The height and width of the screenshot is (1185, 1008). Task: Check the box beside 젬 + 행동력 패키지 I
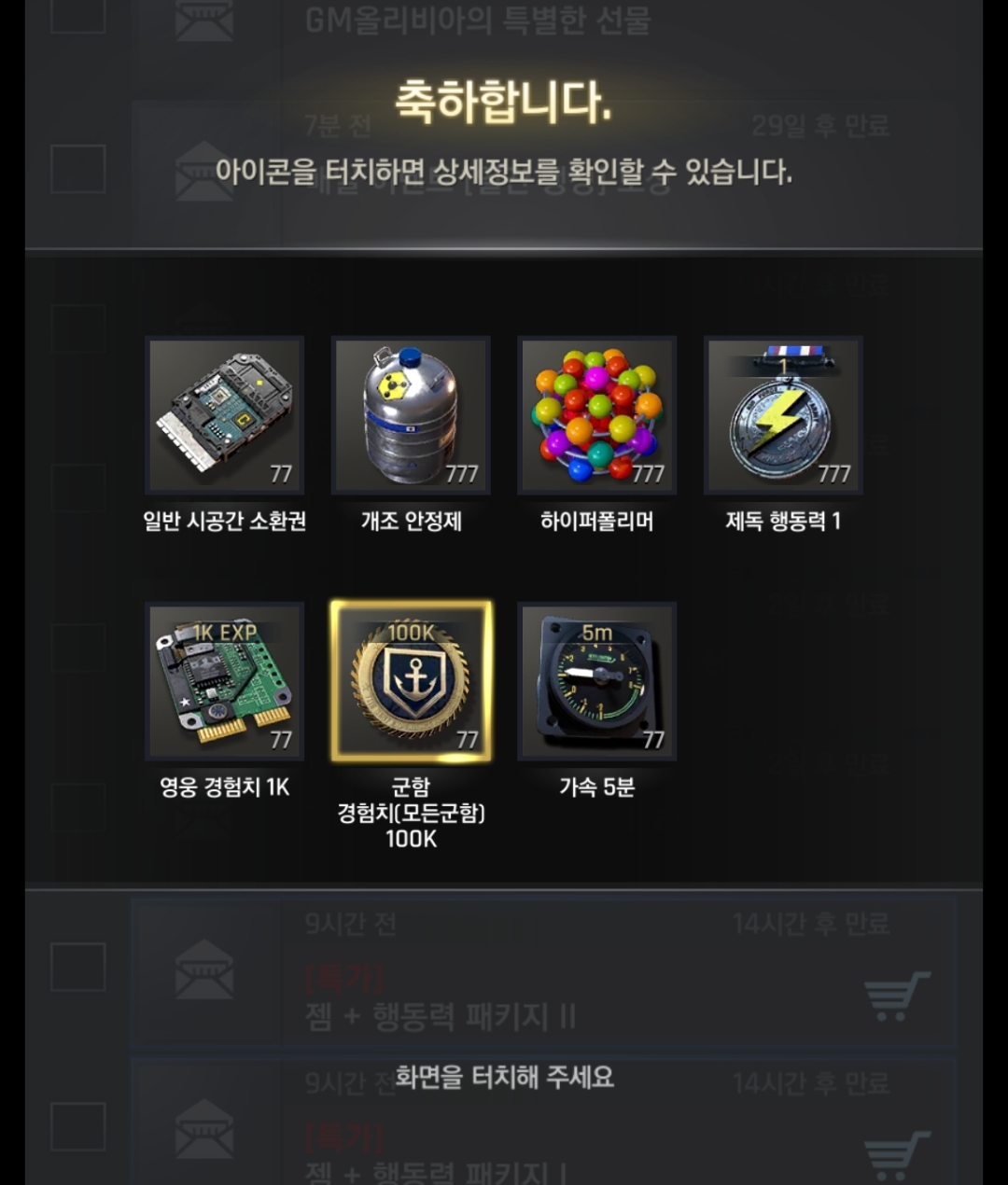(x=77, y=1126)
